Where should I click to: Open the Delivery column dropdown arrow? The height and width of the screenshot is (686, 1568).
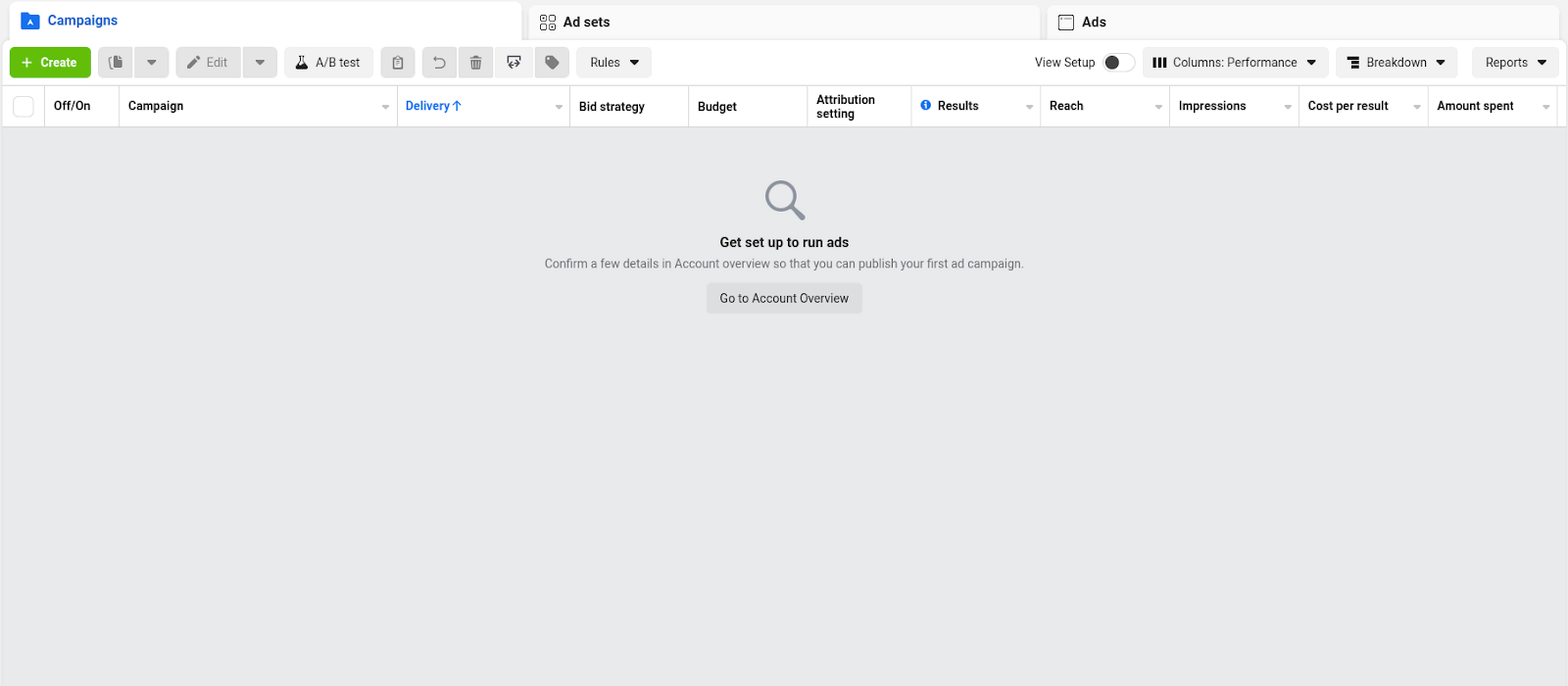pos(559,107)
